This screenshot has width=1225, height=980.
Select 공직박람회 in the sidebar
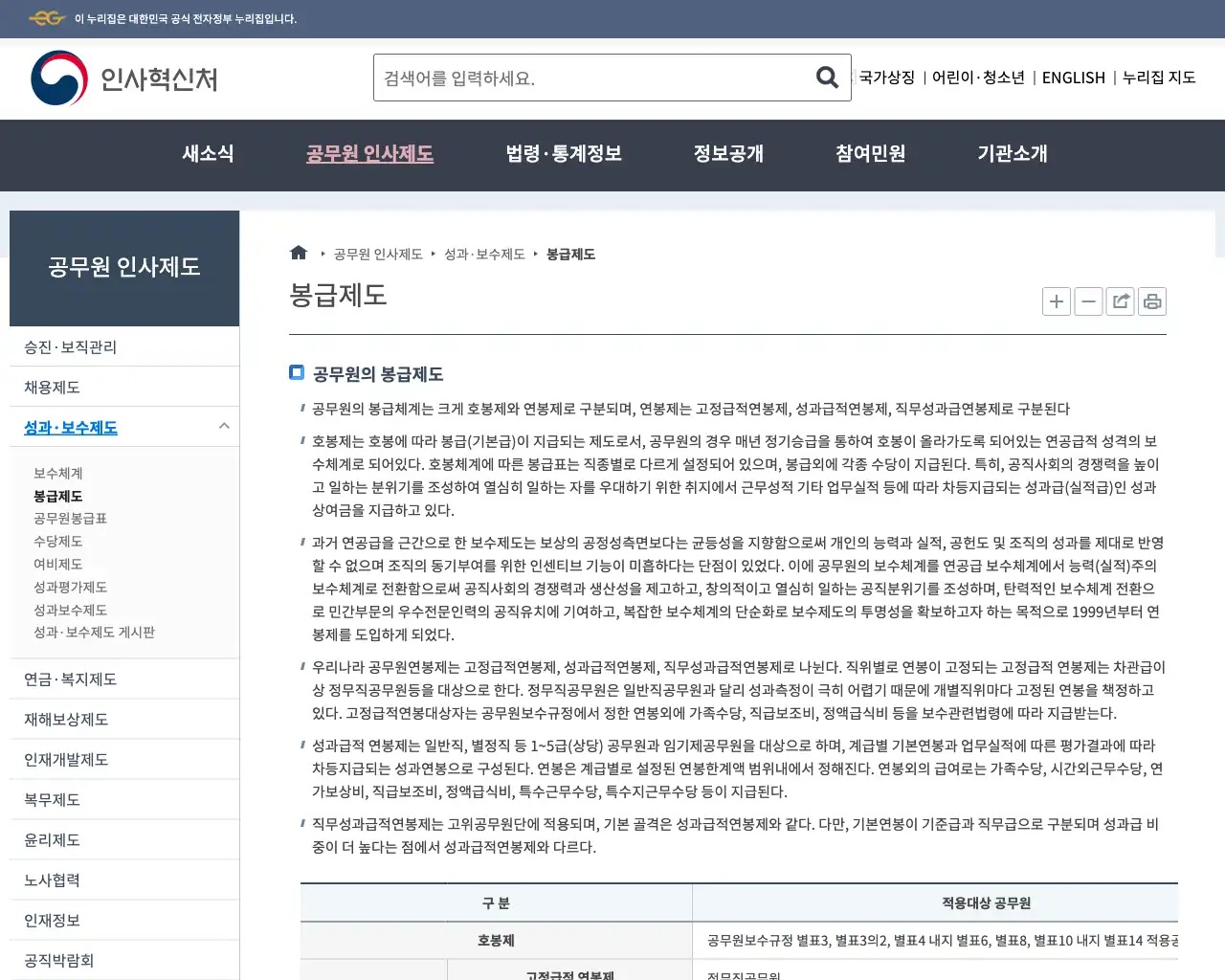pyautogui.click(x=124, y=960)
